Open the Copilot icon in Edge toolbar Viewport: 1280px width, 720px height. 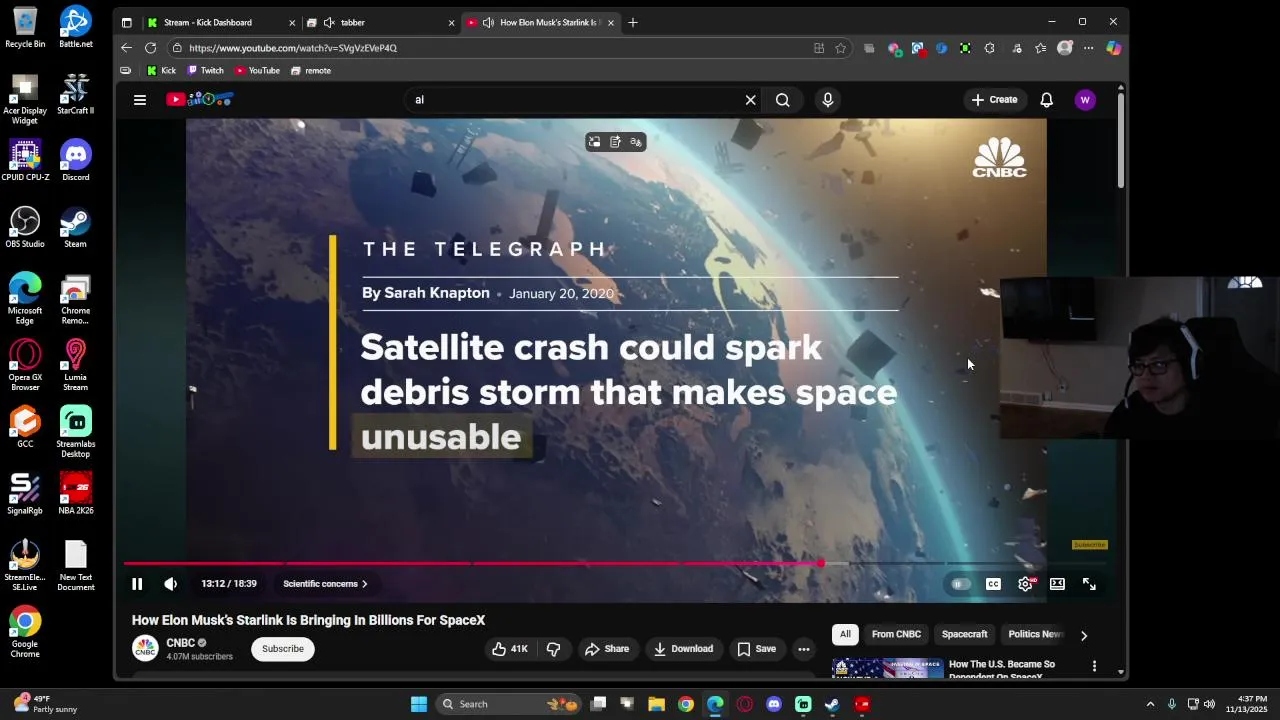(x=1113, y=48)
